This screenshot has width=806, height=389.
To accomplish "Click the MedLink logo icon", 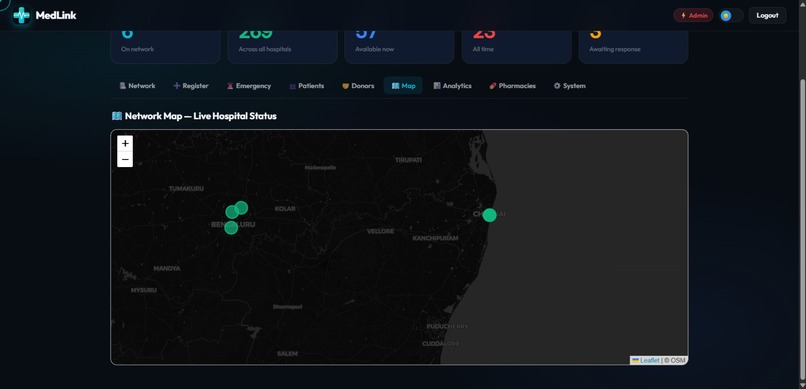I will (x=22, y=15).
